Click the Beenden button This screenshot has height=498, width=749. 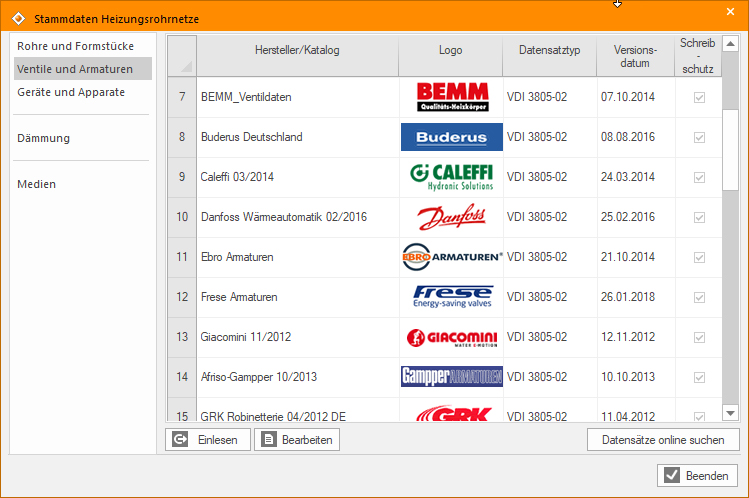pyautogui.click(x=697, y=476)
